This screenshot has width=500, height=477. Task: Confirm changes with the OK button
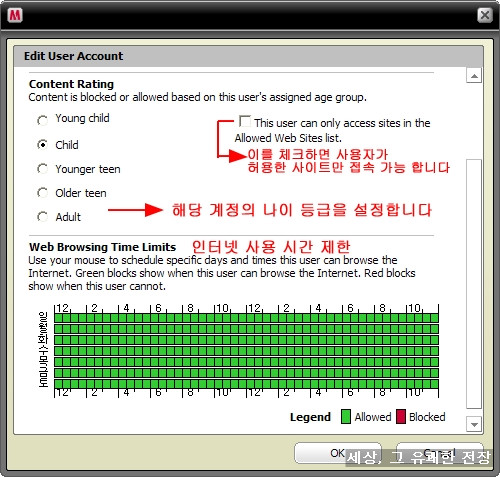point(338,453)
